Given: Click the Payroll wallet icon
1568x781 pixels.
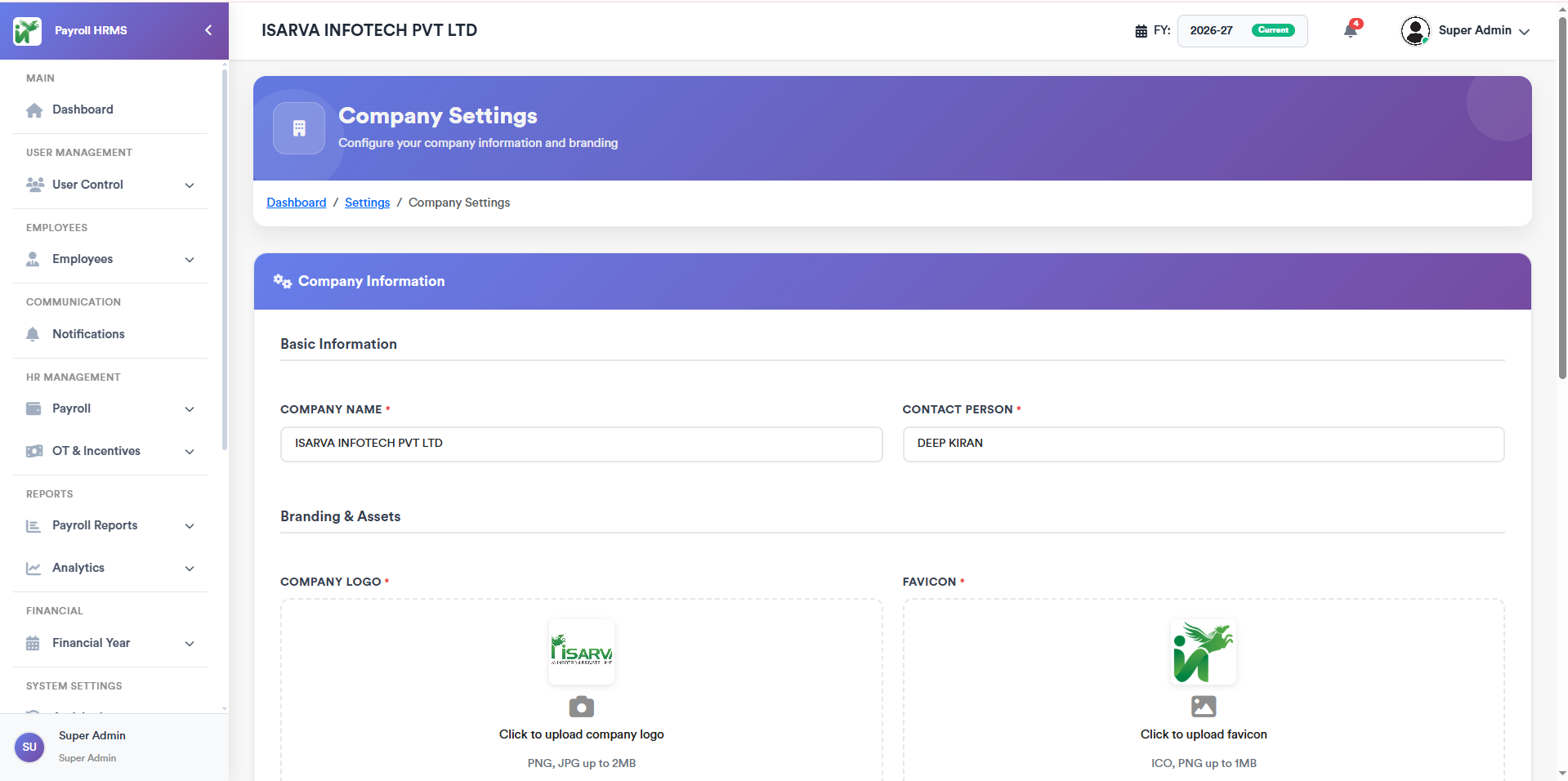Looking at the screenshot, I should pyautogui.click(x=34, y=408).
